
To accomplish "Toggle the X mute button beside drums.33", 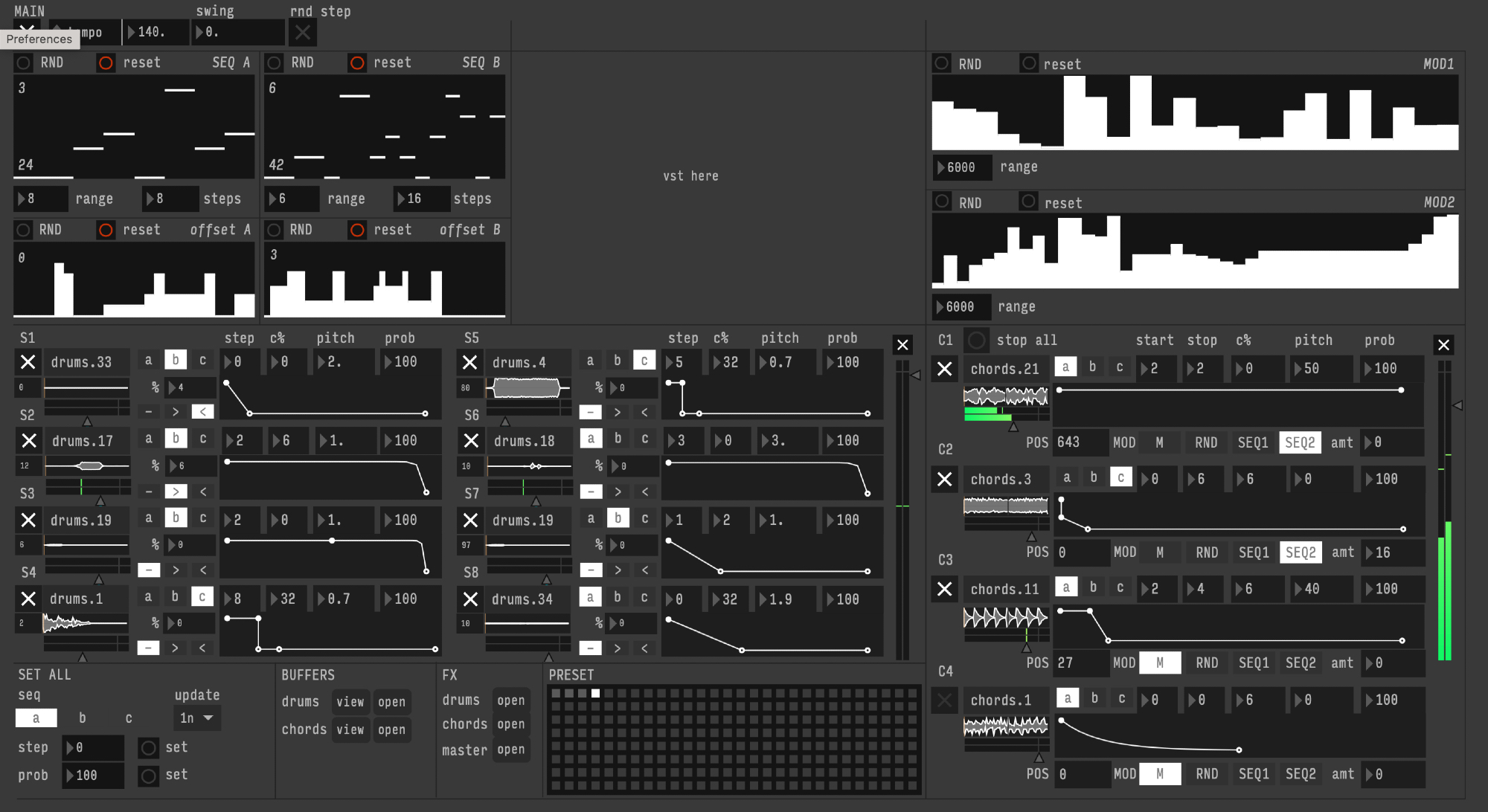I will click(x=28, y=362).
